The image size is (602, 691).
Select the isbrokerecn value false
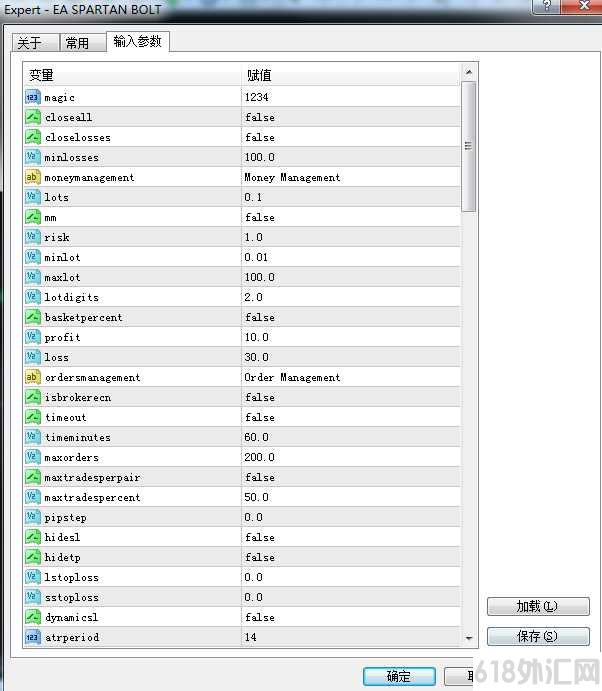[x=260, y=398]
